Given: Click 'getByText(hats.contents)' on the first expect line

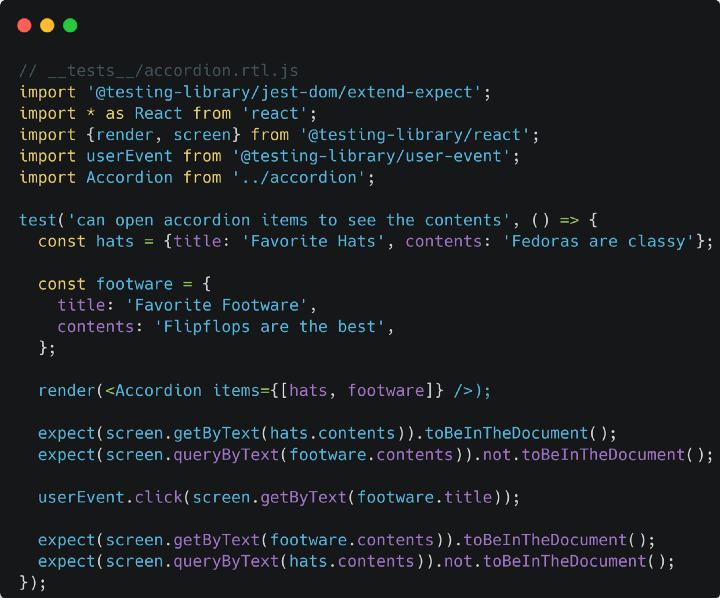Looking at the screenshot, I should (289, 434).
